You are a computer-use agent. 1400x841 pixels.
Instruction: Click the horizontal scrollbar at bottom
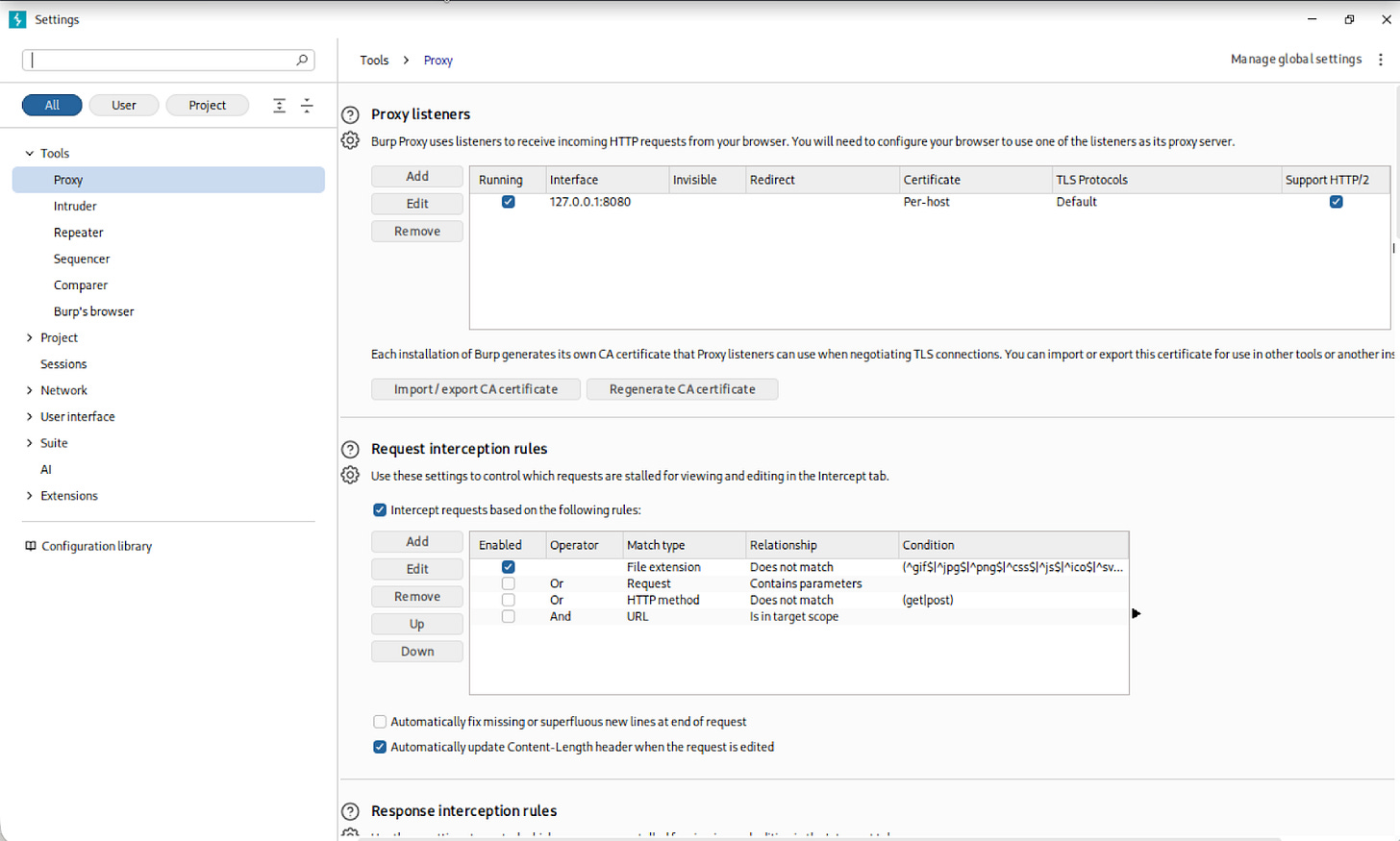click(x=820, y=838)
